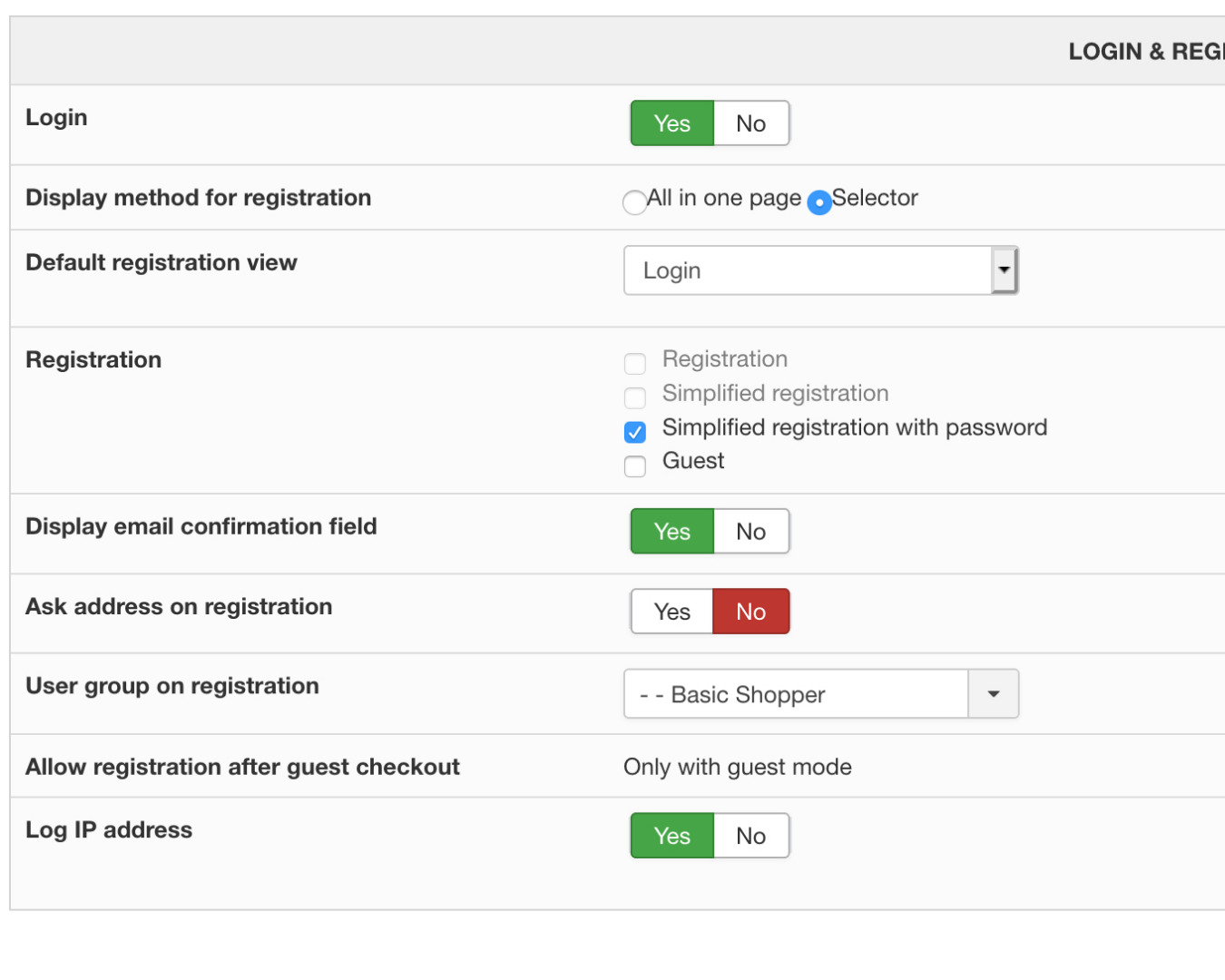Viewport: 1225px width, 980px height.
Task: Click the Login & Registration section header
Action: coord(1145,52)
